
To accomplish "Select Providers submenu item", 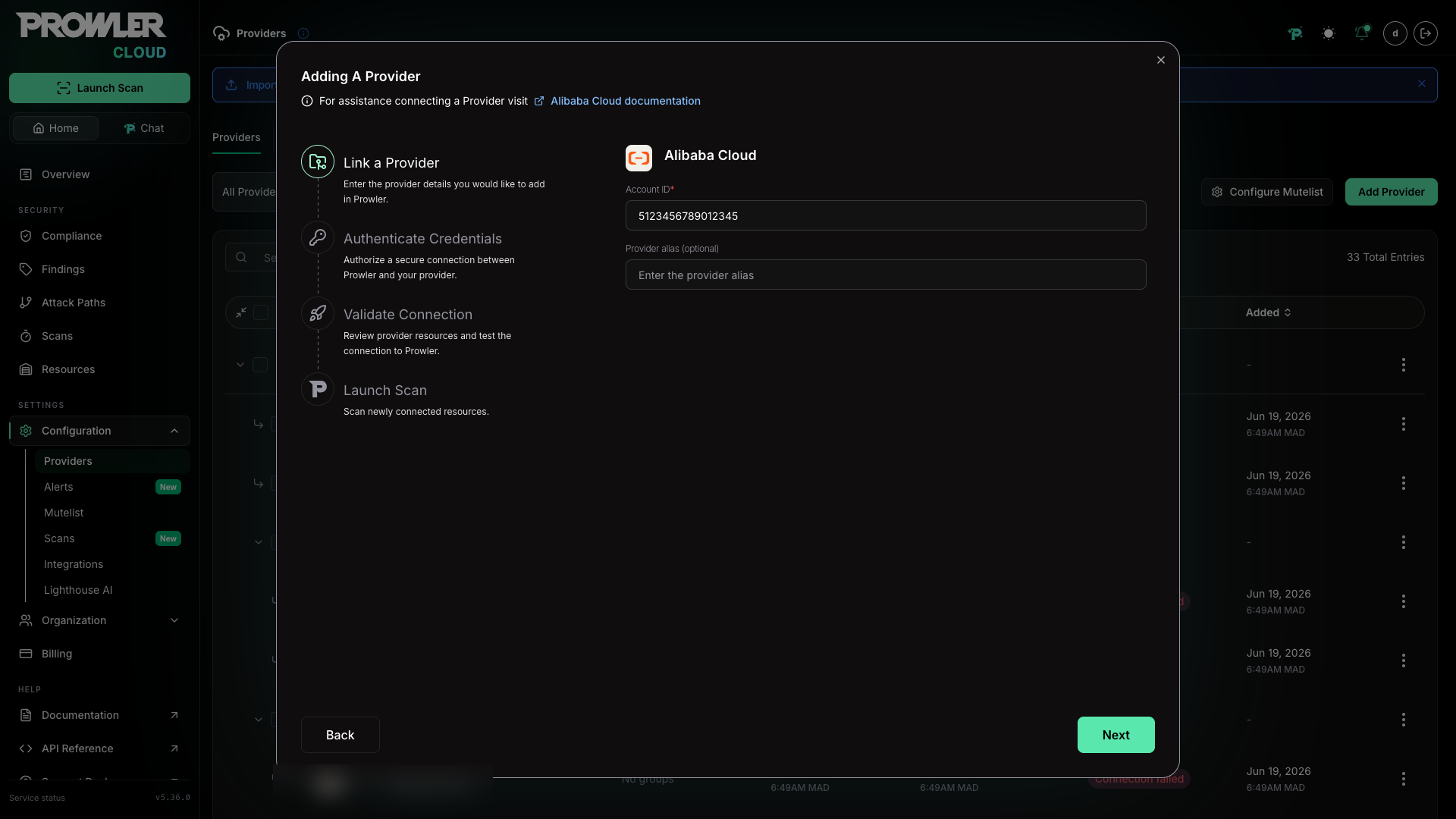I will click(112, 461).
